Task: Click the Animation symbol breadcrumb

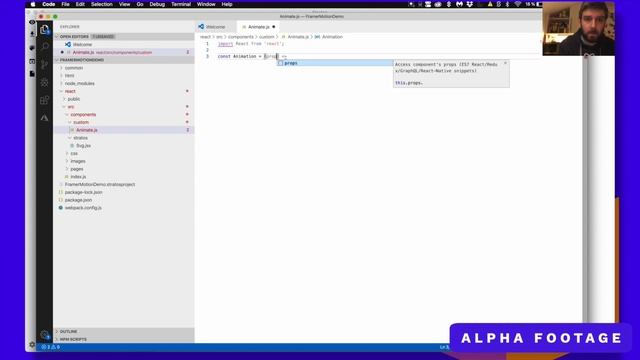Action: (x=329, y=37)
